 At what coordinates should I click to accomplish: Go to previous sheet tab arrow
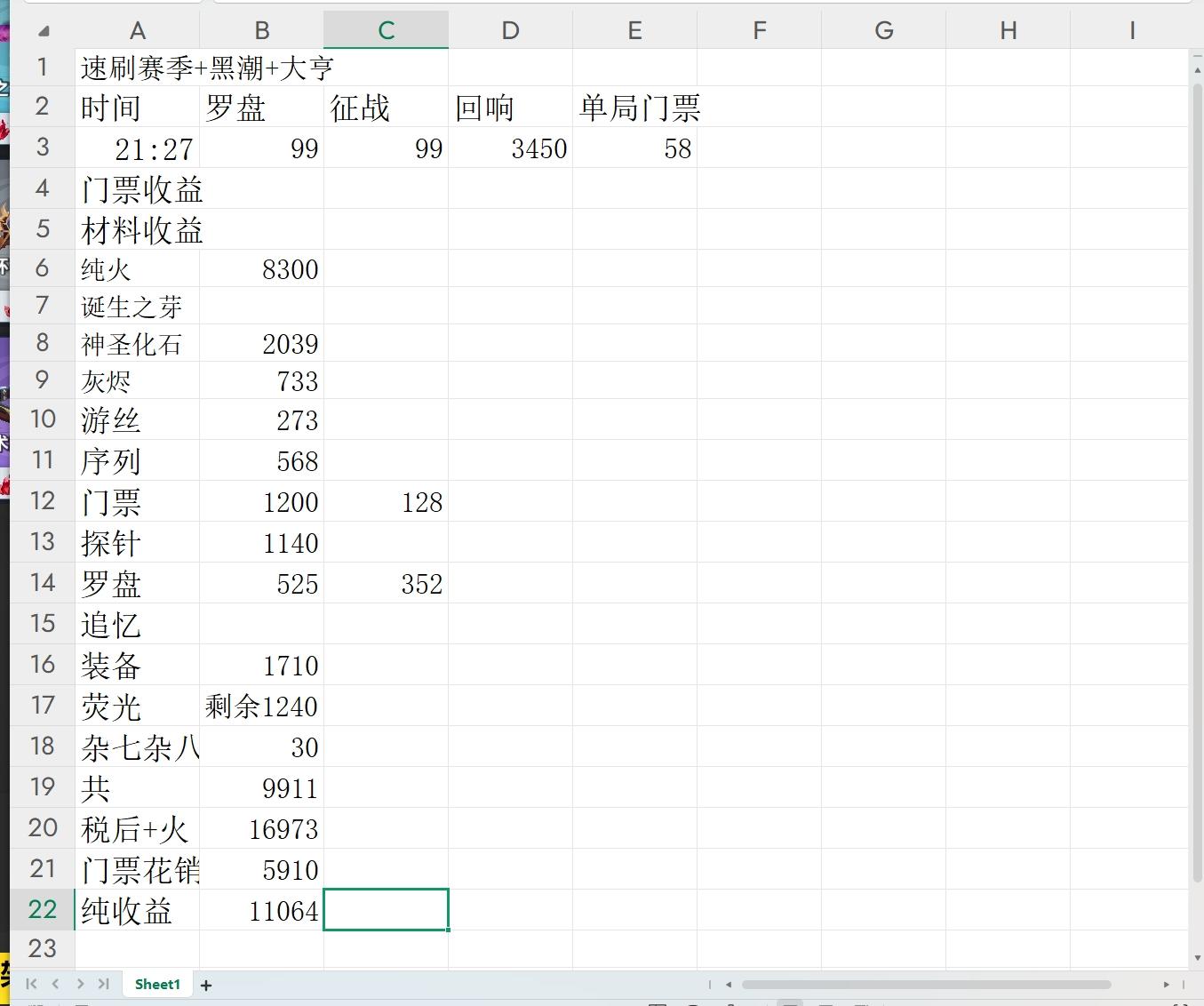coord(56,984)
